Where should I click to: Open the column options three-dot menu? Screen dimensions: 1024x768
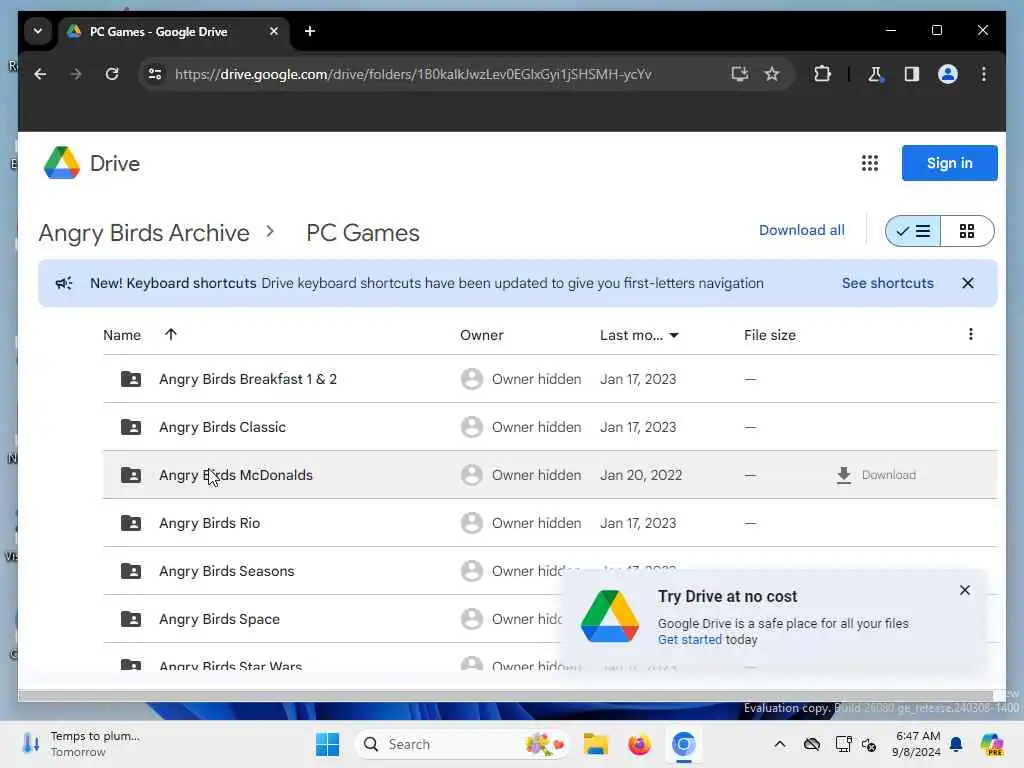[970, 334]
